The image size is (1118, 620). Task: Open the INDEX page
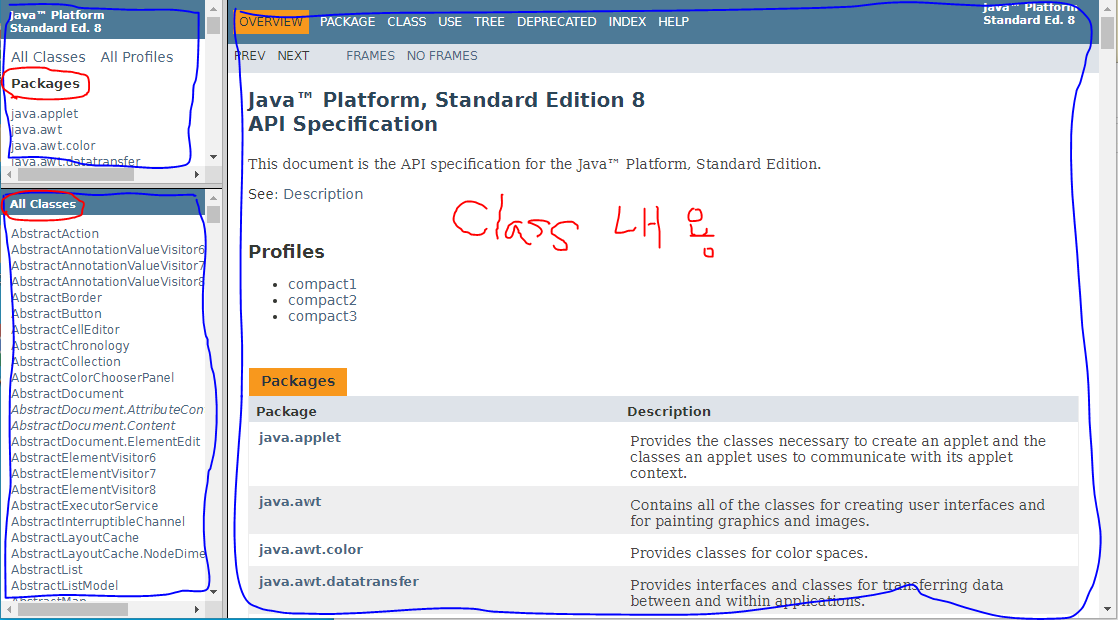tap(627, 21)
